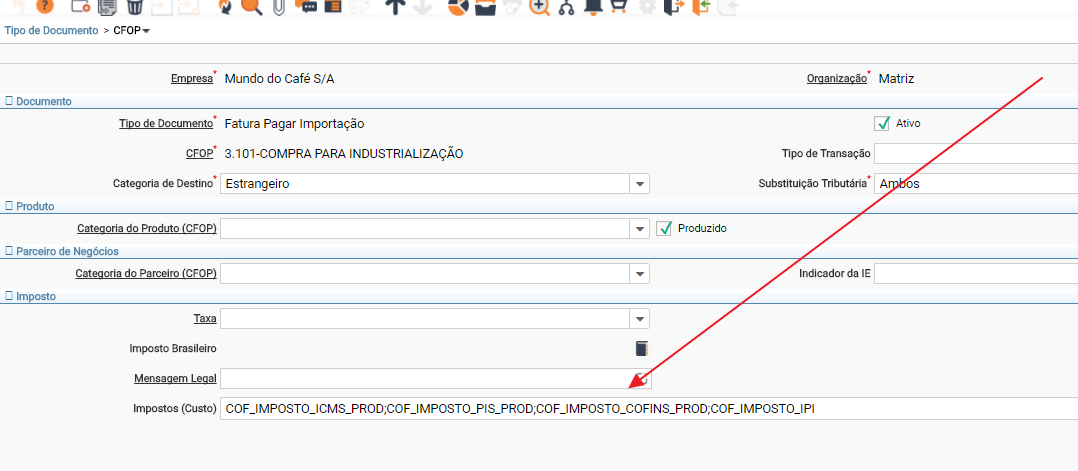Click the Categoria do Parceiro (CFOP) label
Viewport: 1078px width, 471px height.
(x=146, y=274)
